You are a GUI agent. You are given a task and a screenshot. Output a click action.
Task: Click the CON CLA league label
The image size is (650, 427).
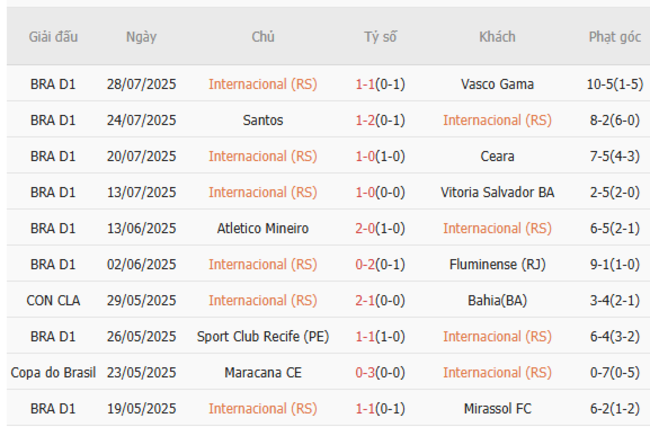[x=53, y=300]
